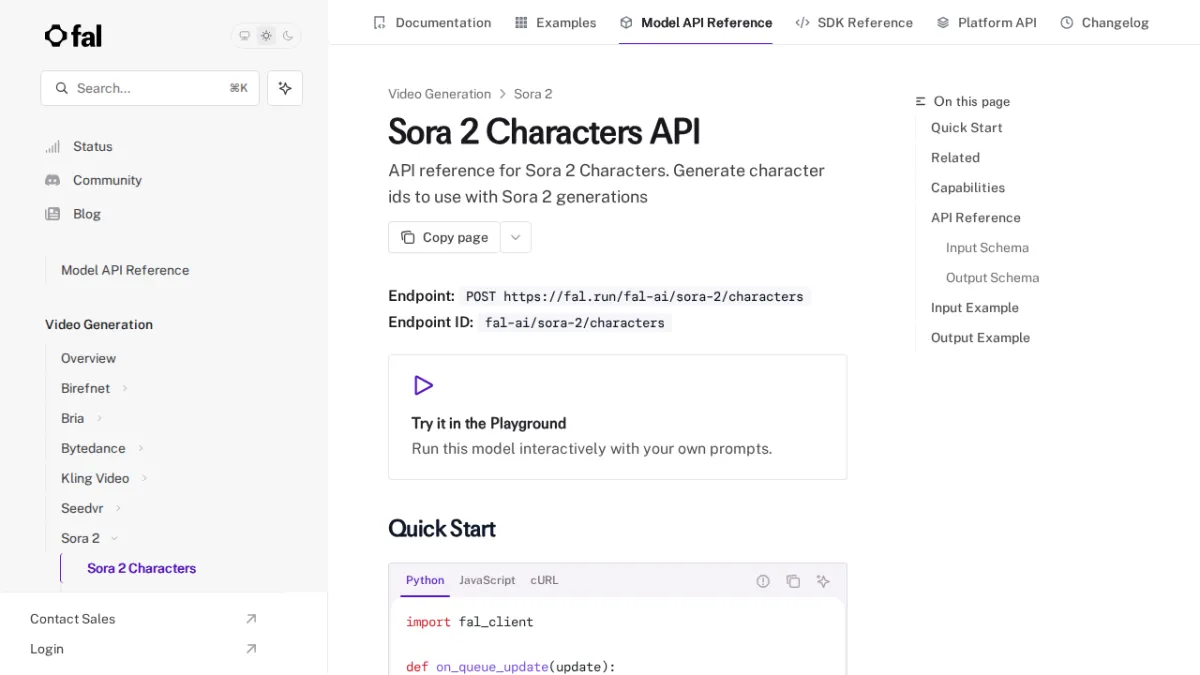Click the On this page list icon
The height and width of the screenshot is (675, 1200).
pos(921,101)
